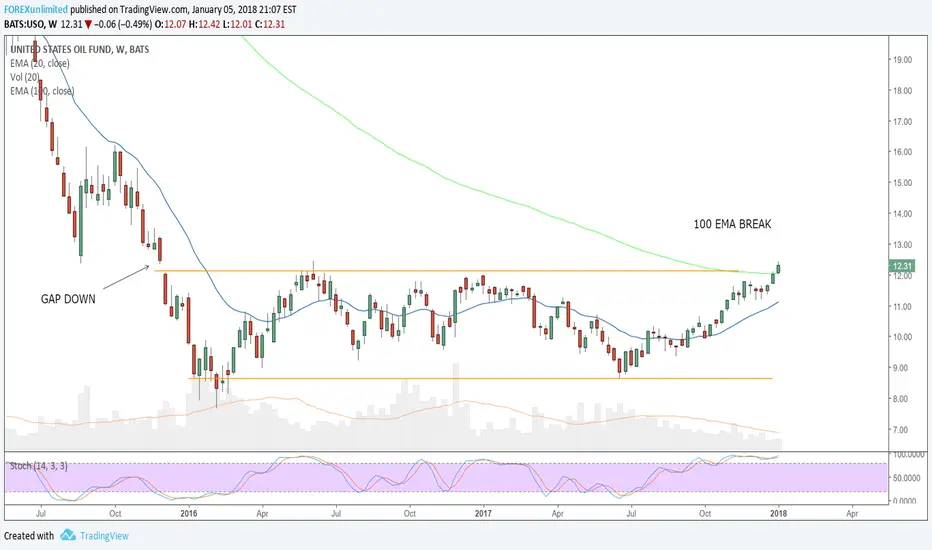Viewport: 932px width, 550px height.
Task: Click the 15.00 price axis label
Action: (x=902, y=183)
